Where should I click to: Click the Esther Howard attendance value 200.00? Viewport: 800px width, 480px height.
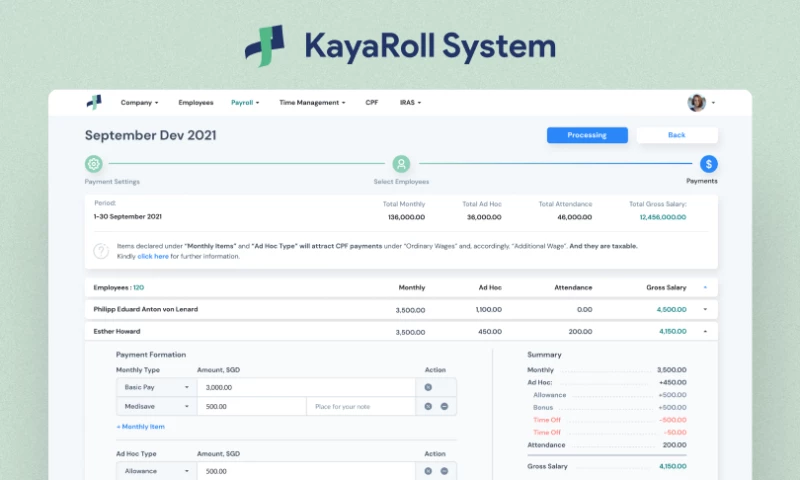(581, 332)
